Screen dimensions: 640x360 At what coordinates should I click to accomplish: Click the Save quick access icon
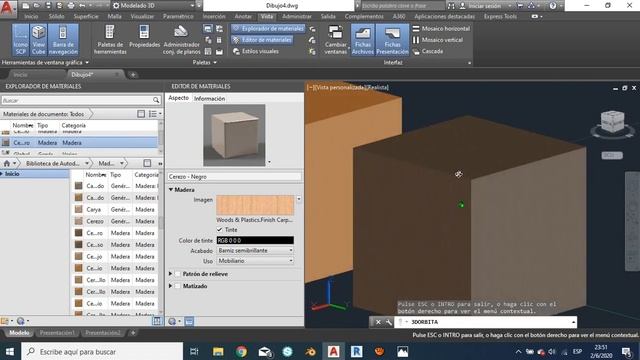48,6
